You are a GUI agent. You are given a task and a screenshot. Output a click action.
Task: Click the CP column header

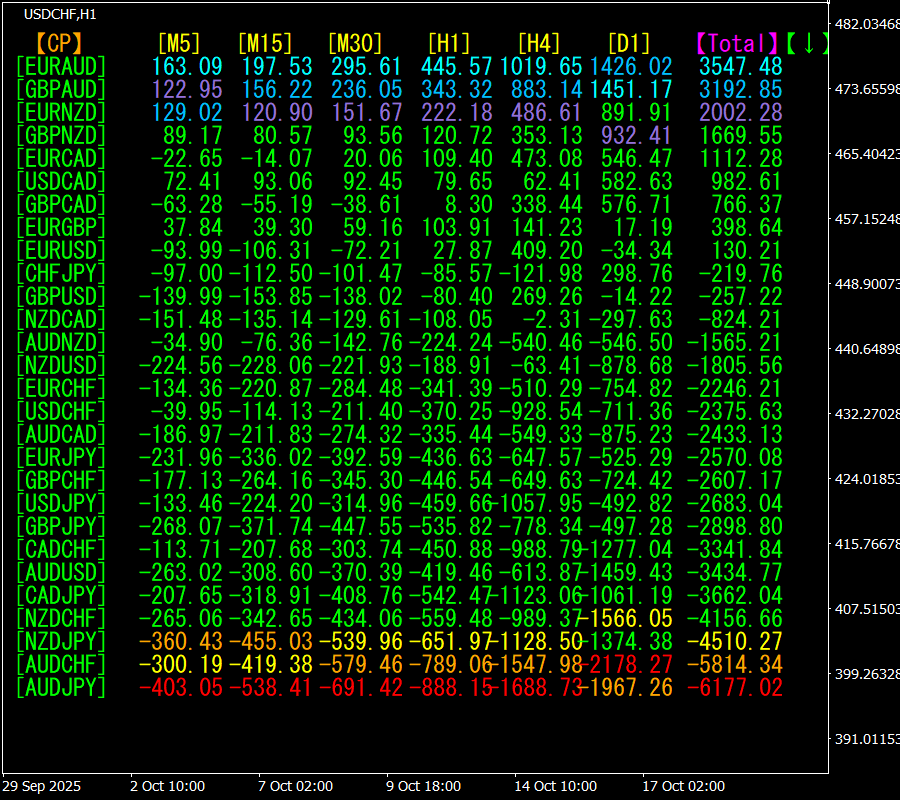(x=59, y=43)
